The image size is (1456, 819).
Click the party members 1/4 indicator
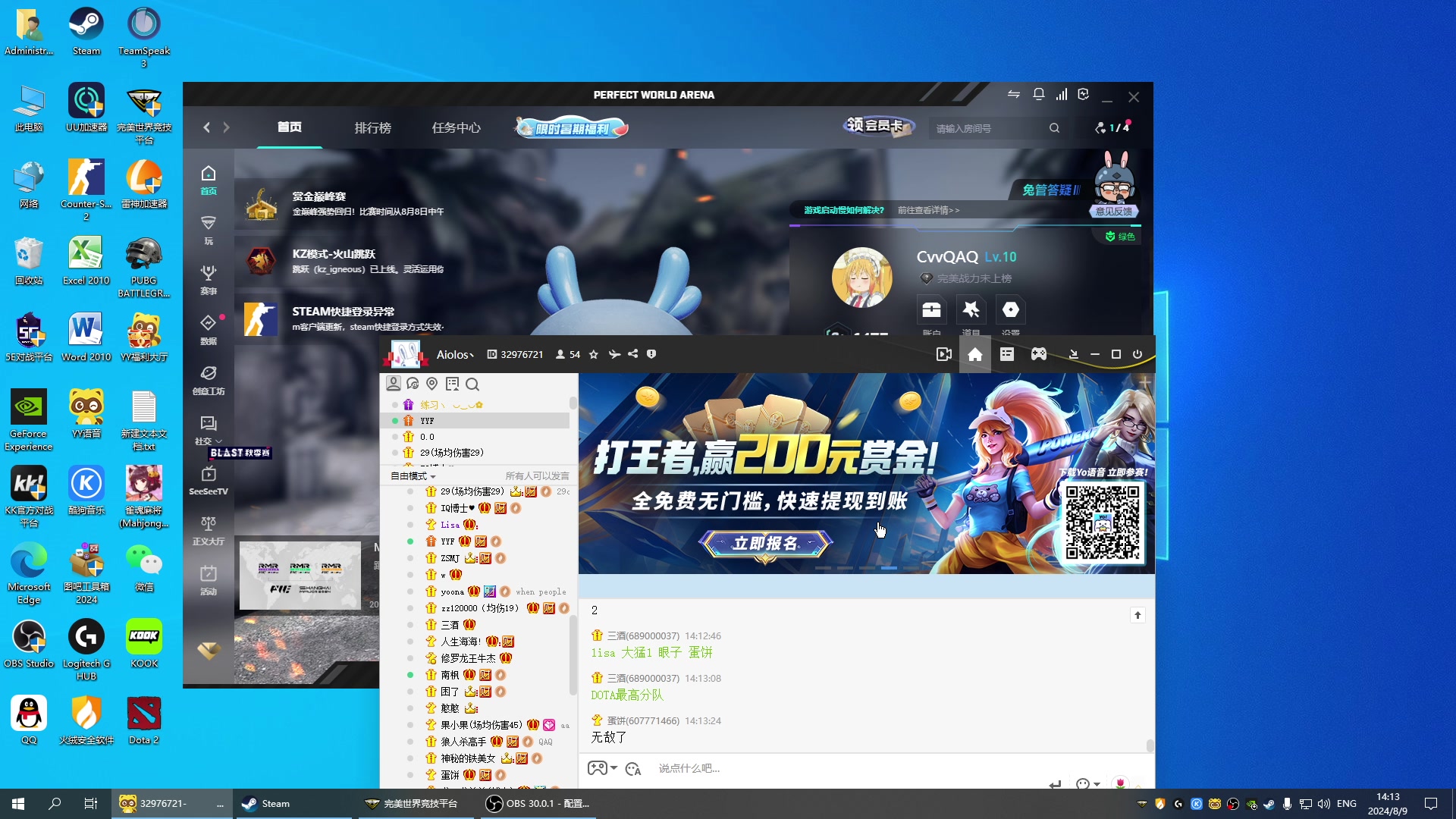tap(1112, 127)
